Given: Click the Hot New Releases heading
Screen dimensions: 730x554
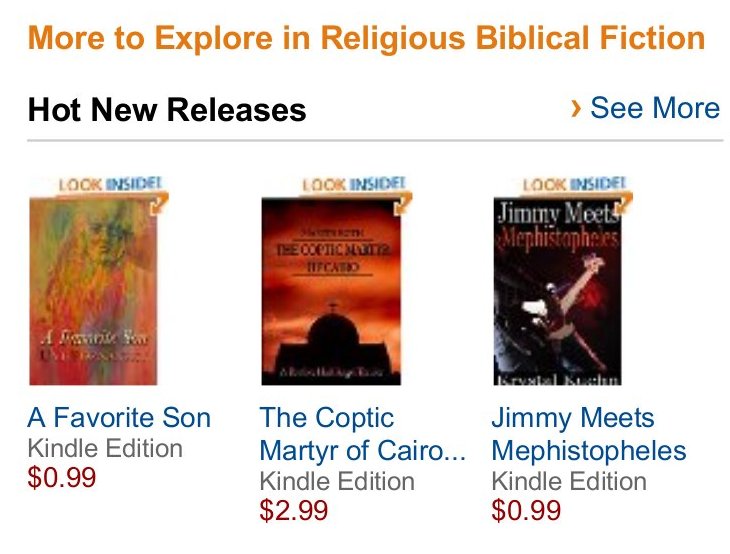Looking at the screenshot, I should point(167,109).
